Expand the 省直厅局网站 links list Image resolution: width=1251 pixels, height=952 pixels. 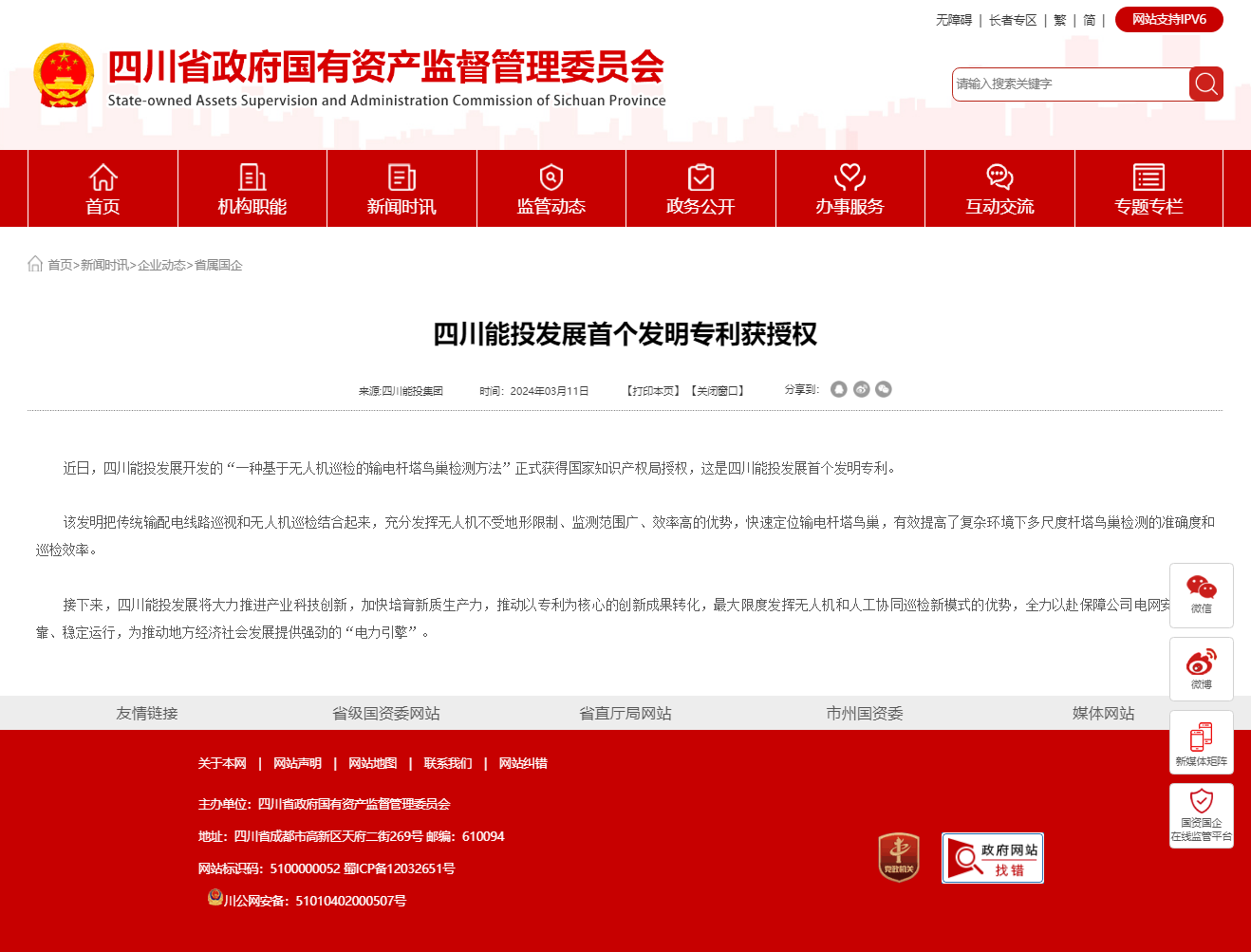[625, 713]
